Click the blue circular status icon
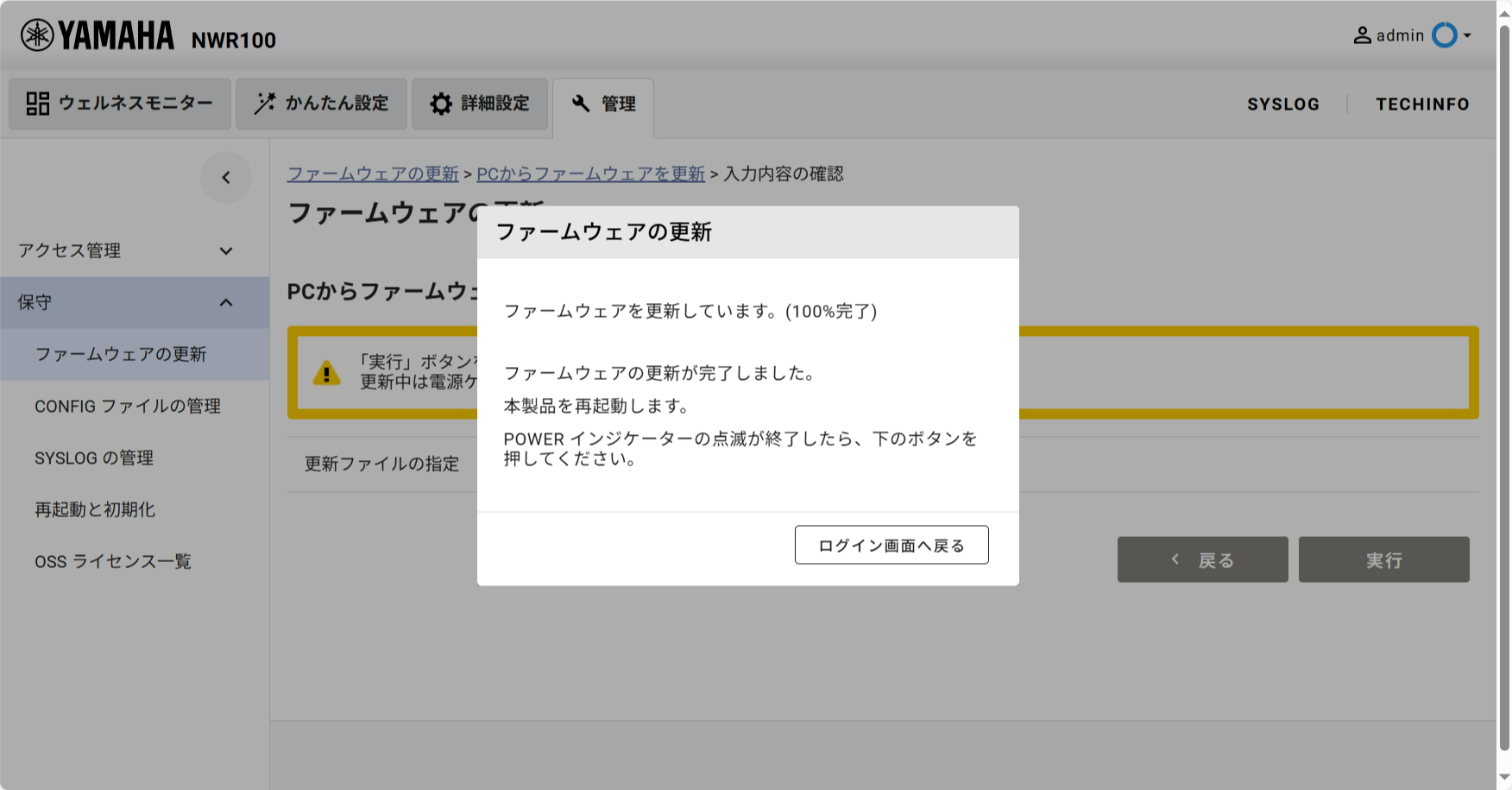The image size is (1512, 790). (x=1444, y=35)
